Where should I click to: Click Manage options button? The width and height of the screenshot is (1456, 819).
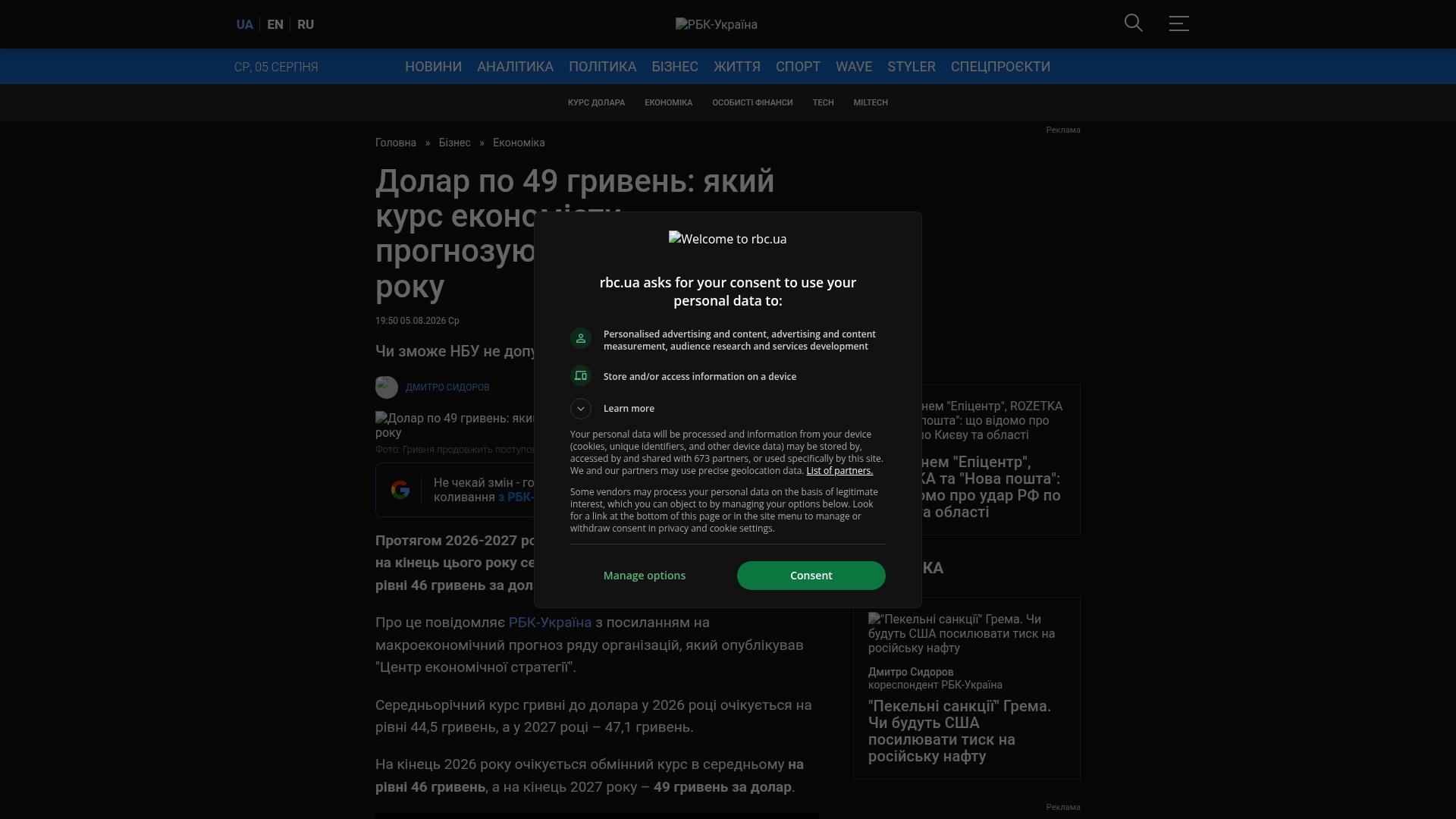[x=645, y=576]
